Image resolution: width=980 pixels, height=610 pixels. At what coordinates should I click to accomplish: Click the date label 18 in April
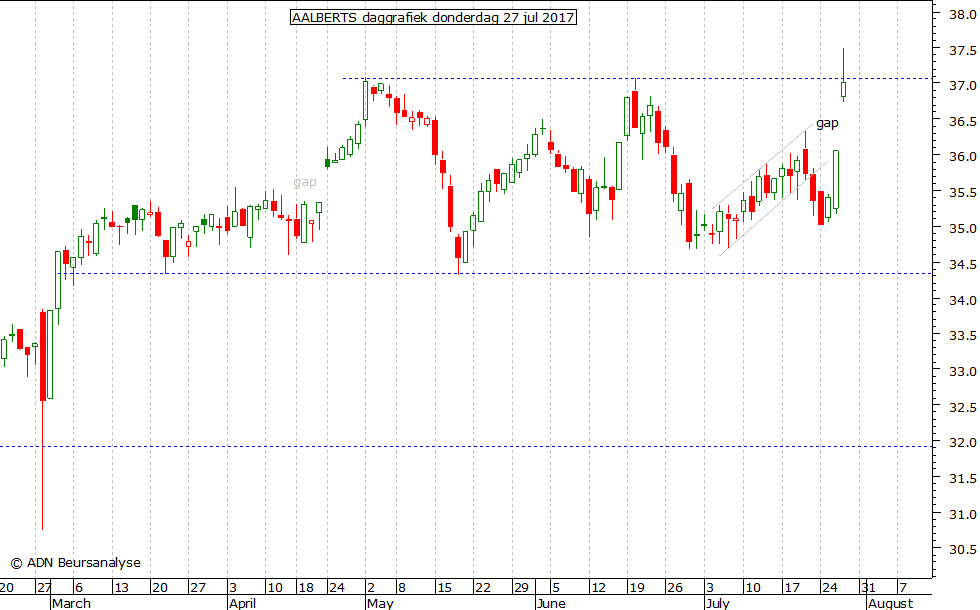click(x=306, y=588)
